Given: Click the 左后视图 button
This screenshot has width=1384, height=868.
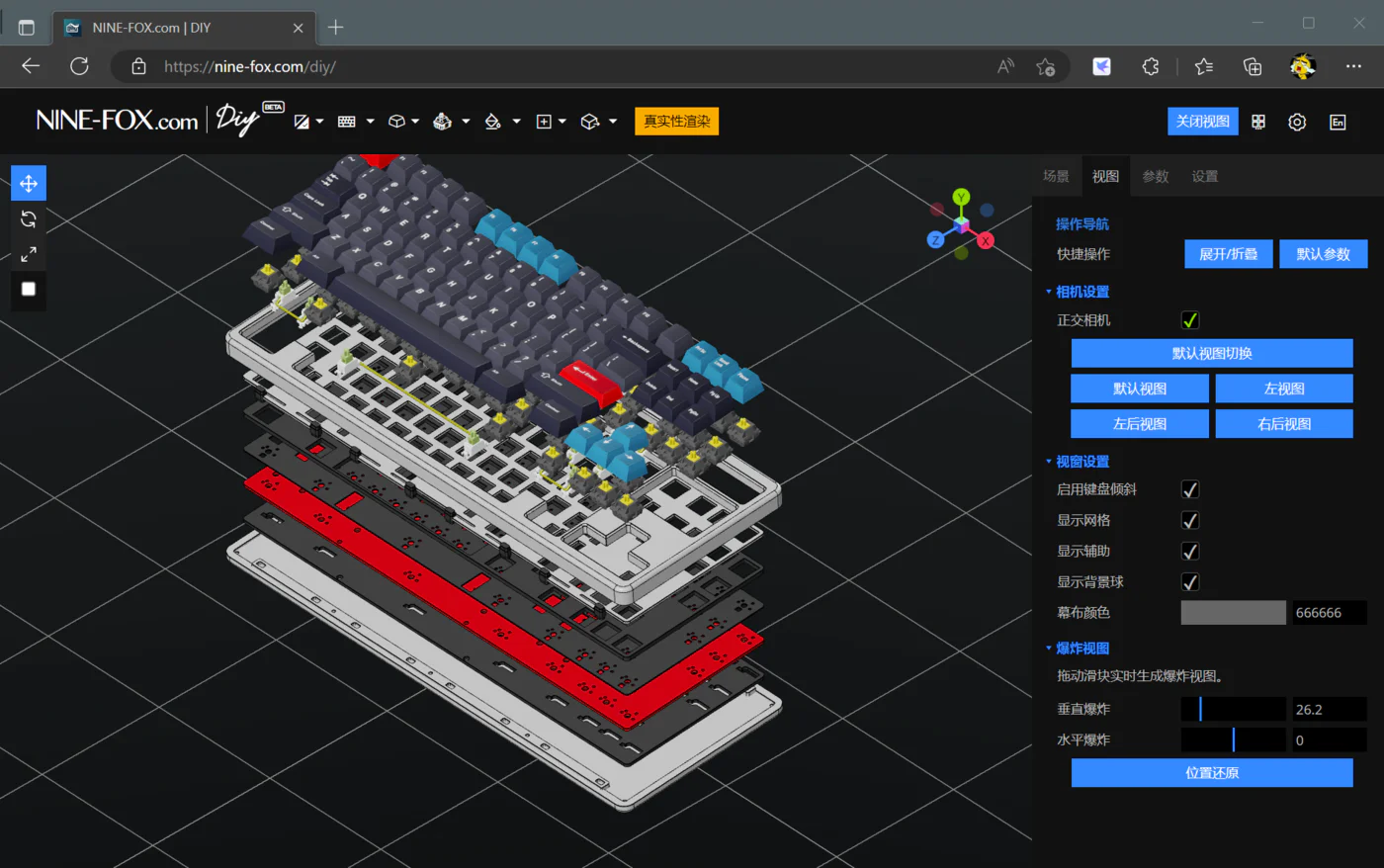Looking at the screenshot, I should click(x=1140, y=424).
